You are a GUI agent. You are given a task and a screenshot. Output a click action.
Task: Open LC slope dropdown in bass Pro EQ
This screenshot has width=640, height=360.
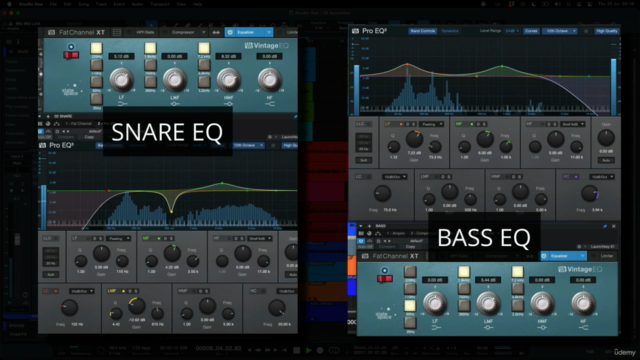tap(394, 177)
